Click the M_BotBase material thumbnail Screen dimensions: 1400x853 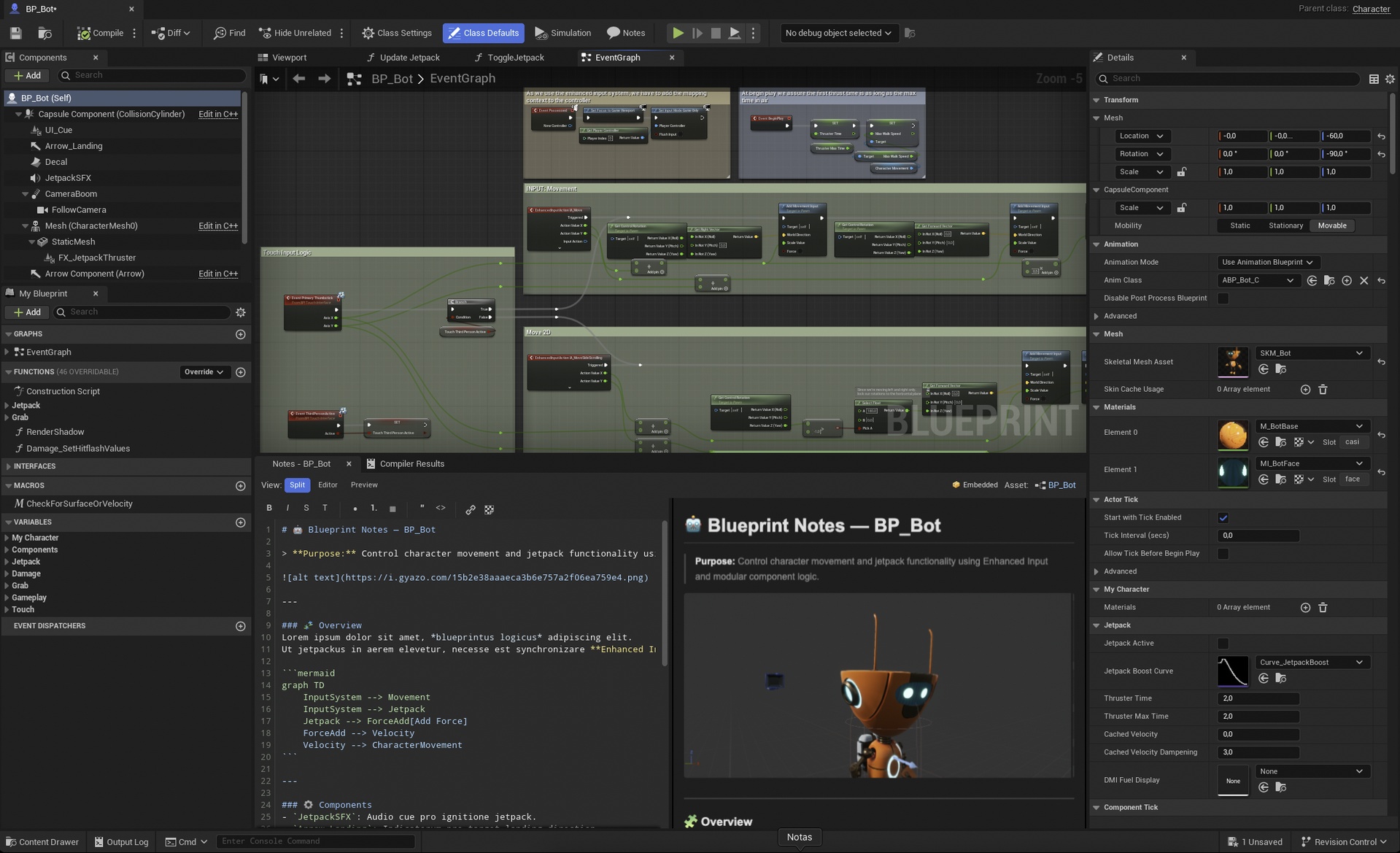point(1233,434)
